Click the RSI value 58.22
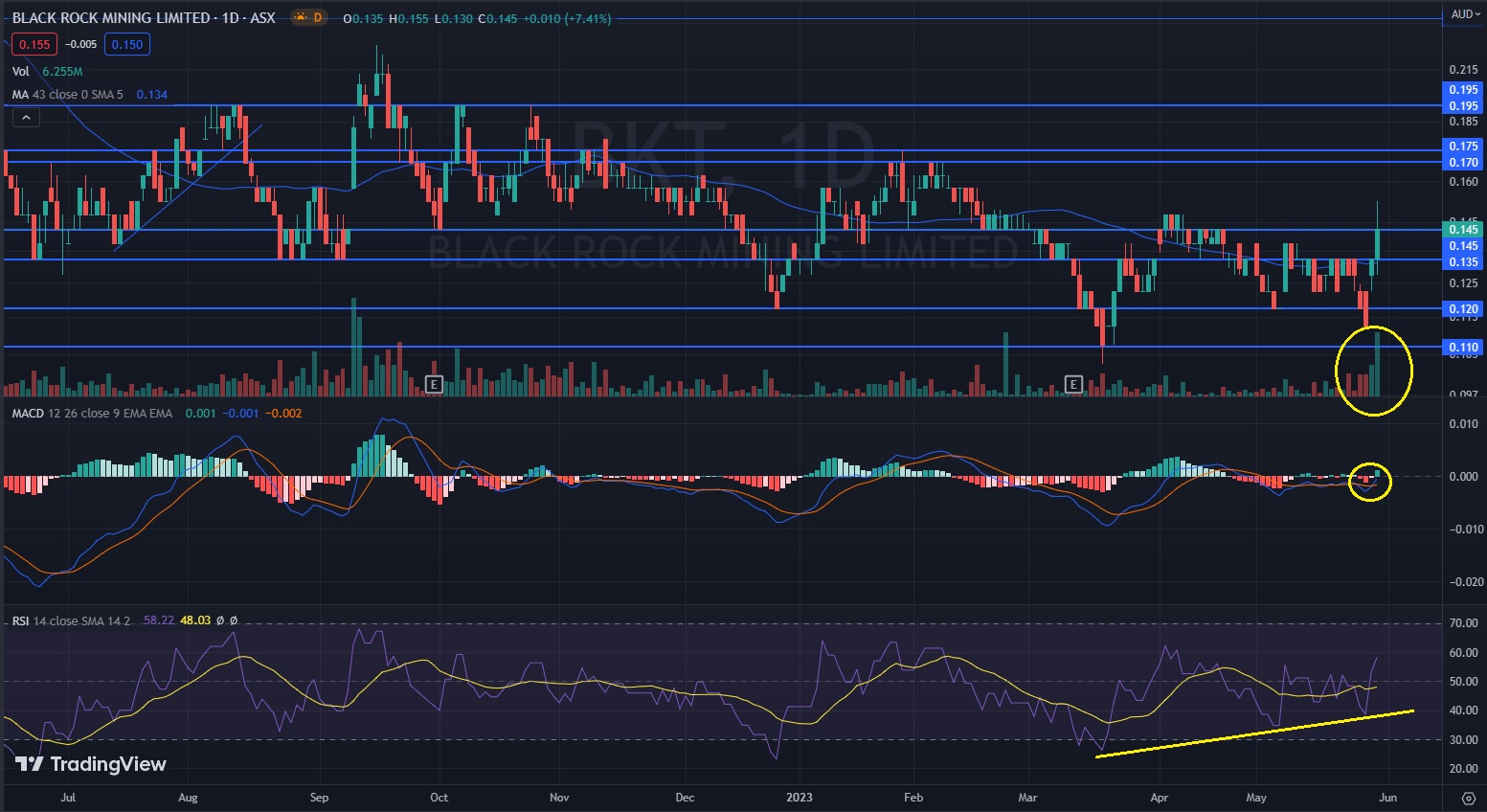The height and width of the screenshot is (812, 1487). coord(159,620)
